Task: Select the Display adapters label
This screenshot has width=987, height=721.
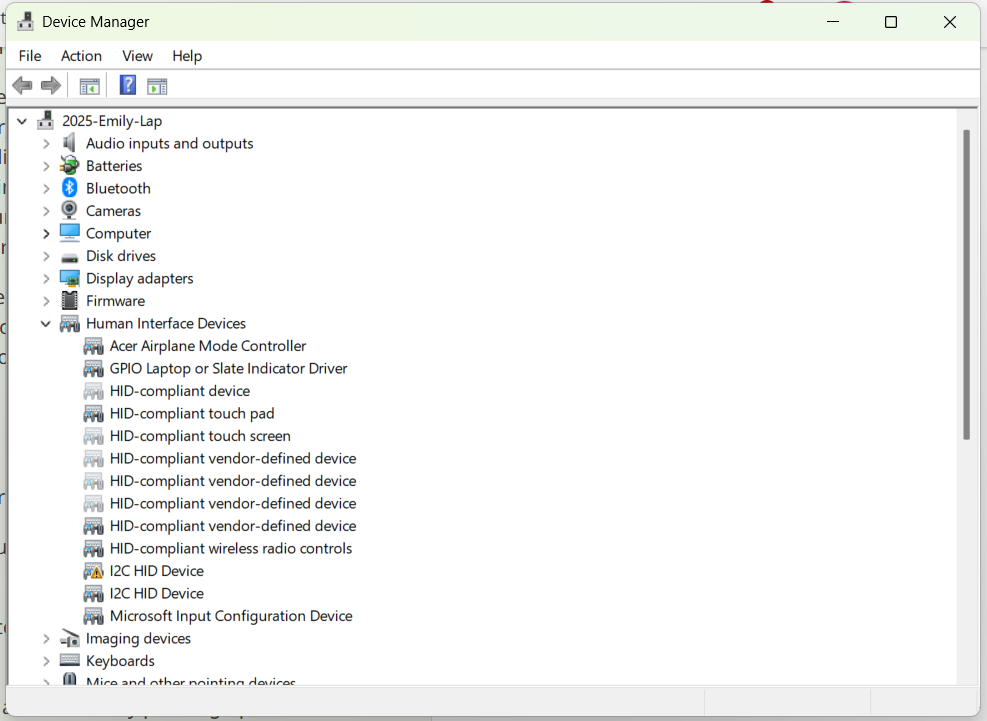Action: pos(140,278)
